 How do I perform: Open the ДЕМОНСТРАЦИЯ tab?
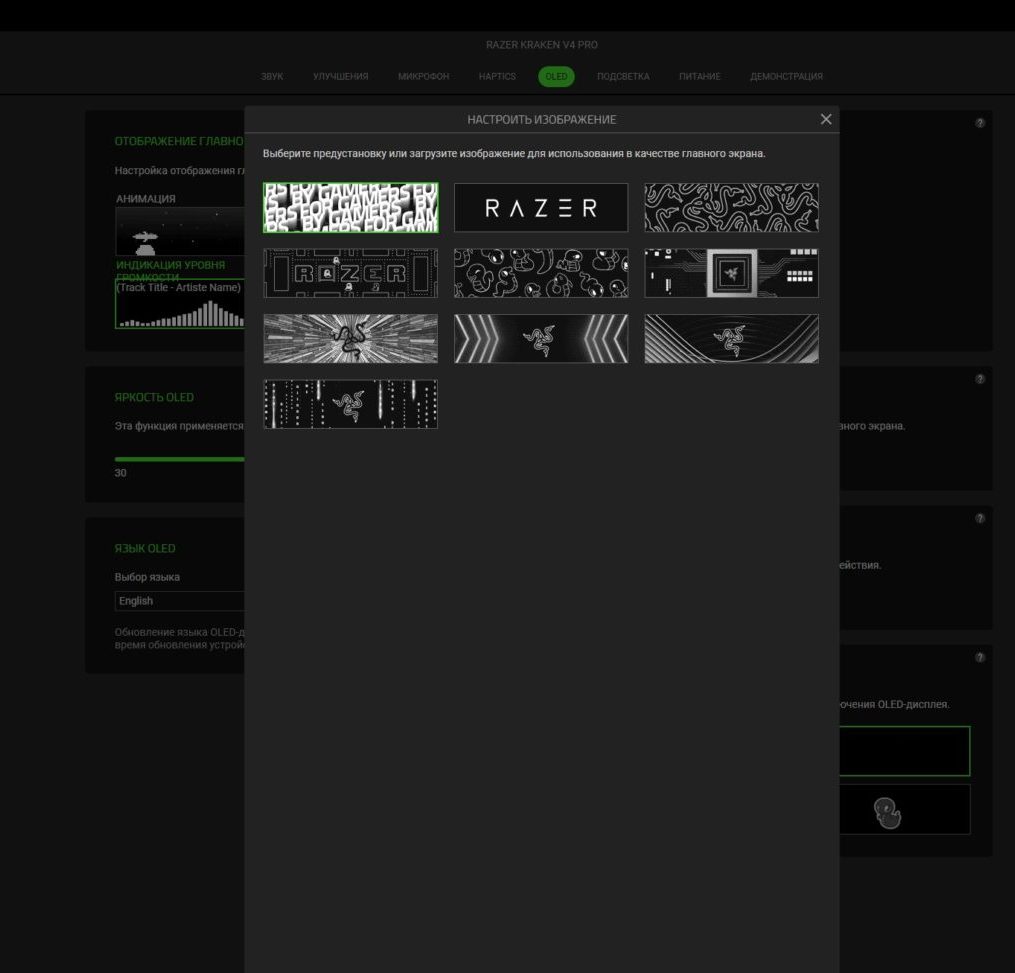[786, 76]
